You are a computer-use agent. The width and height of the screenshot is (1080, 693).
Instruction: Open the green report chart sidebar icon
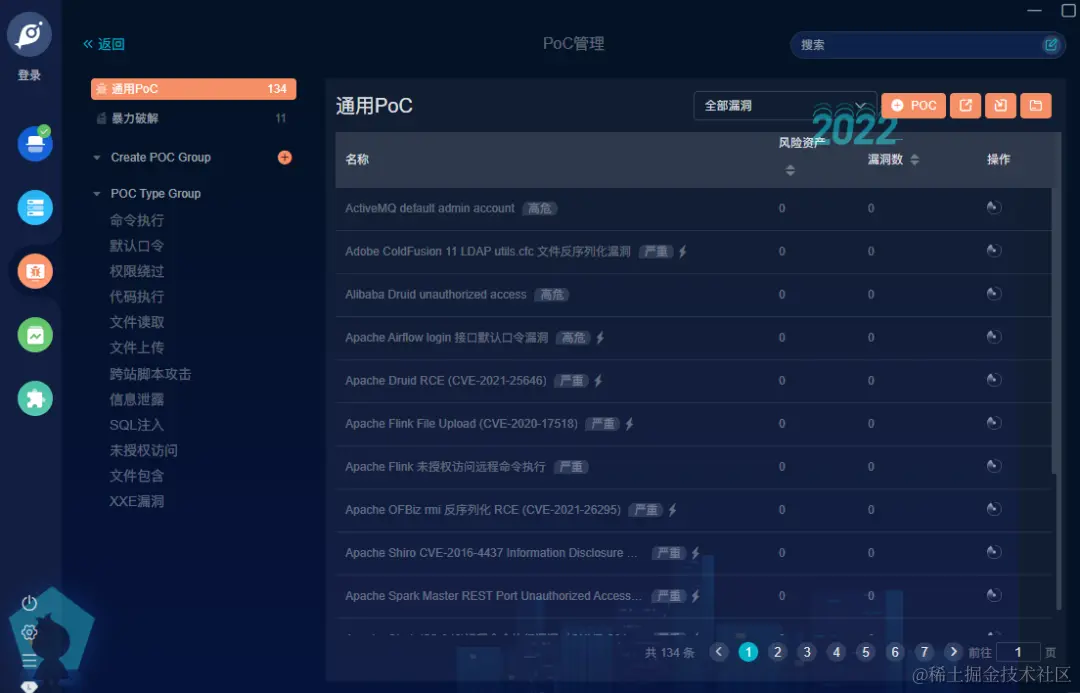point(35,335)
